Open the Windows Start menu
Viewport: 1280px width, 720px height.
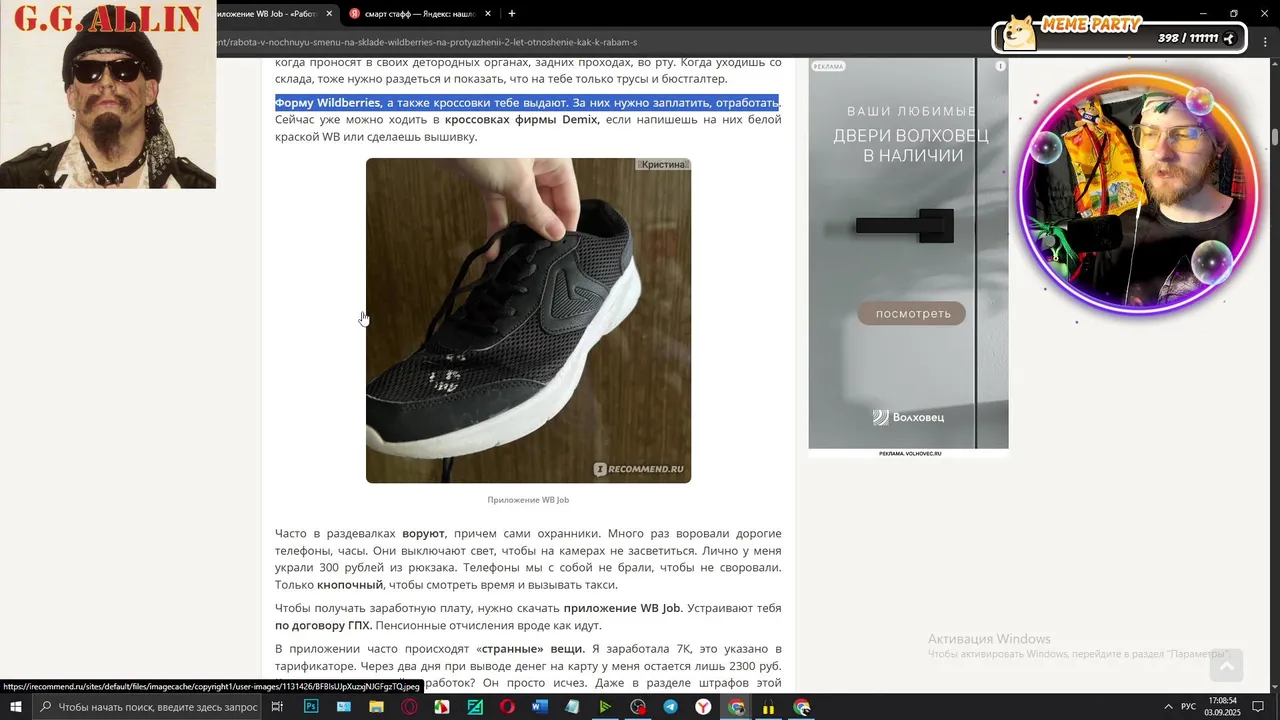point(15,707)
